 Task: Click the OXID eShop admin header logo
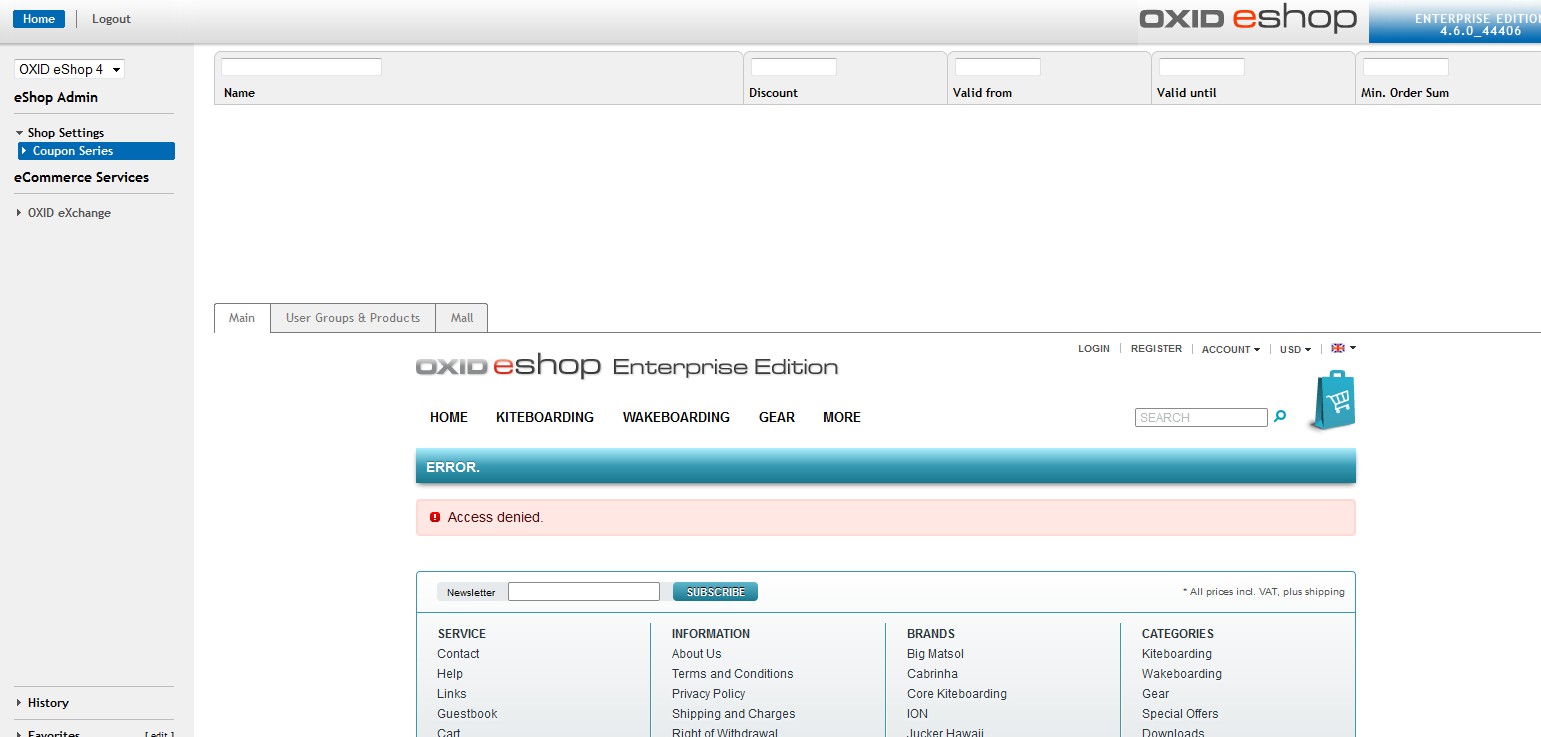(1248, 19)
